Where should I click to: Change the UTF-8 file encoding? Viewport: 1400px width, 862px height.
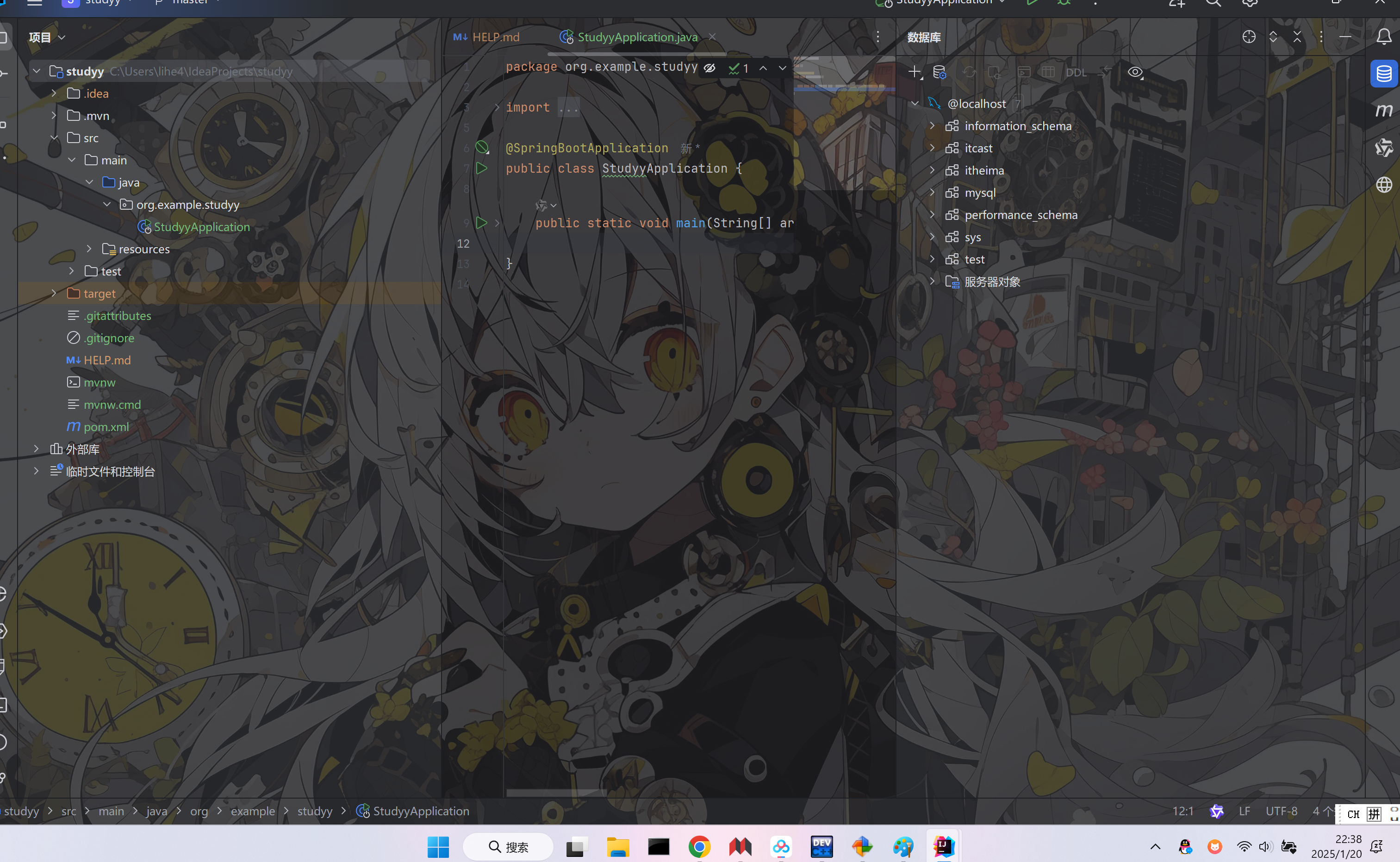[1282, 811]
